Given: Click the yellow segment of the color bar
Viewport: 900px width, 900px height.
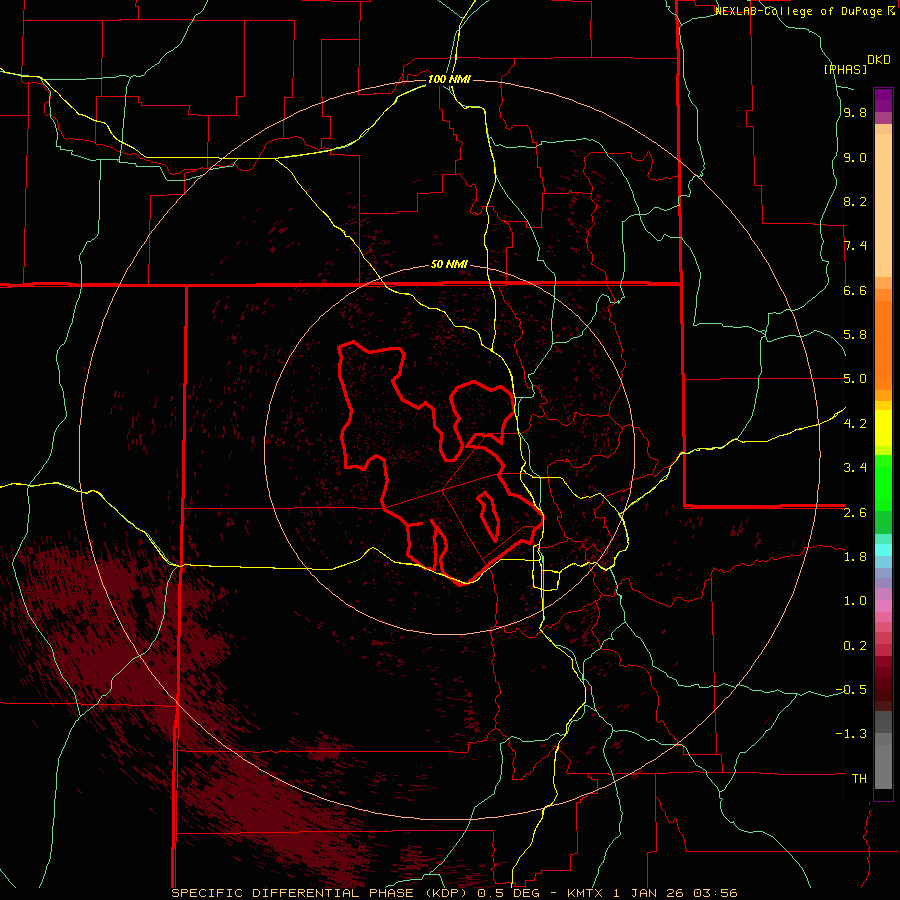Looking at the screenshot, I should click(883, 428).
